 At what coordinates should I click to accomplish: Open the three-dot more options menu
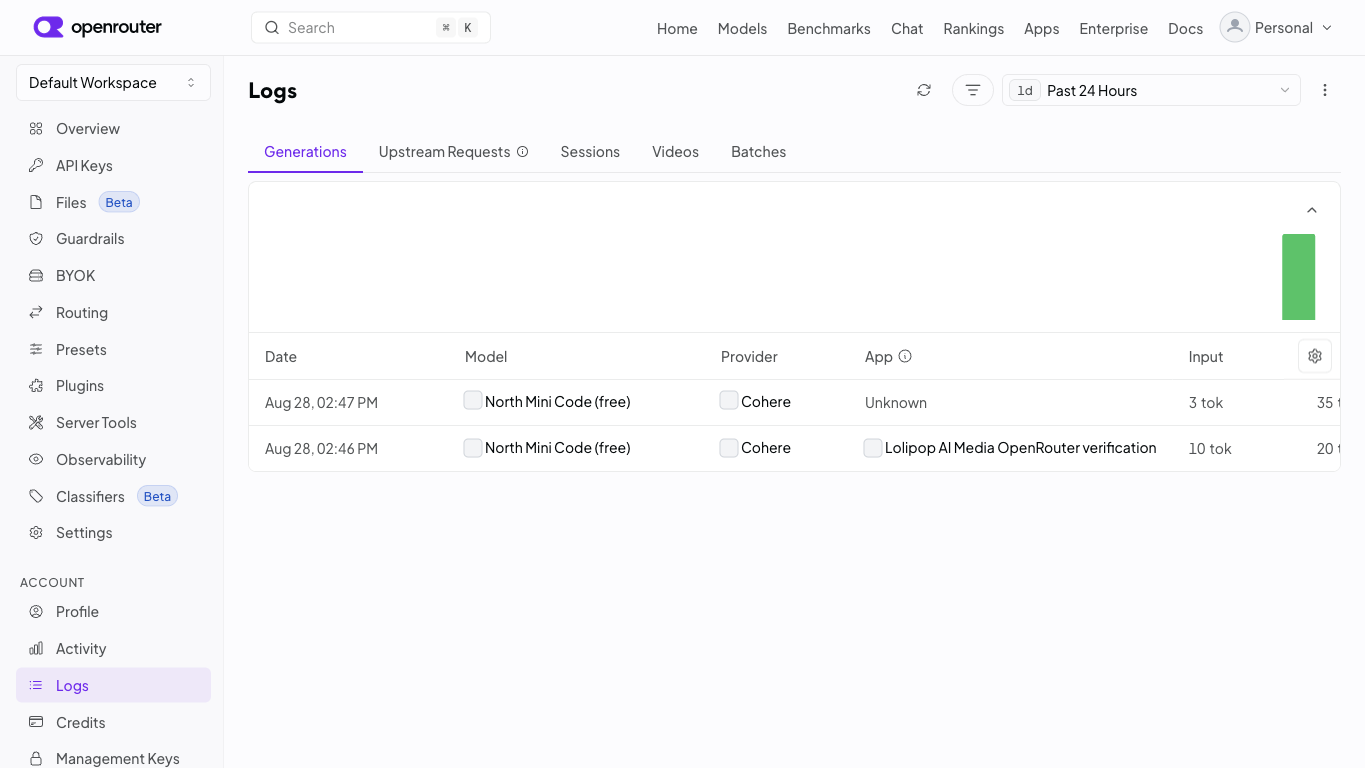[1325, 90]
